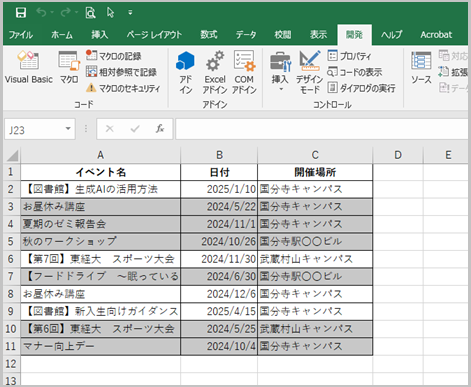This screenshot has height=387, width=471.
Task: Open the undo history dropdown arrow
Action: click(52, 13)
